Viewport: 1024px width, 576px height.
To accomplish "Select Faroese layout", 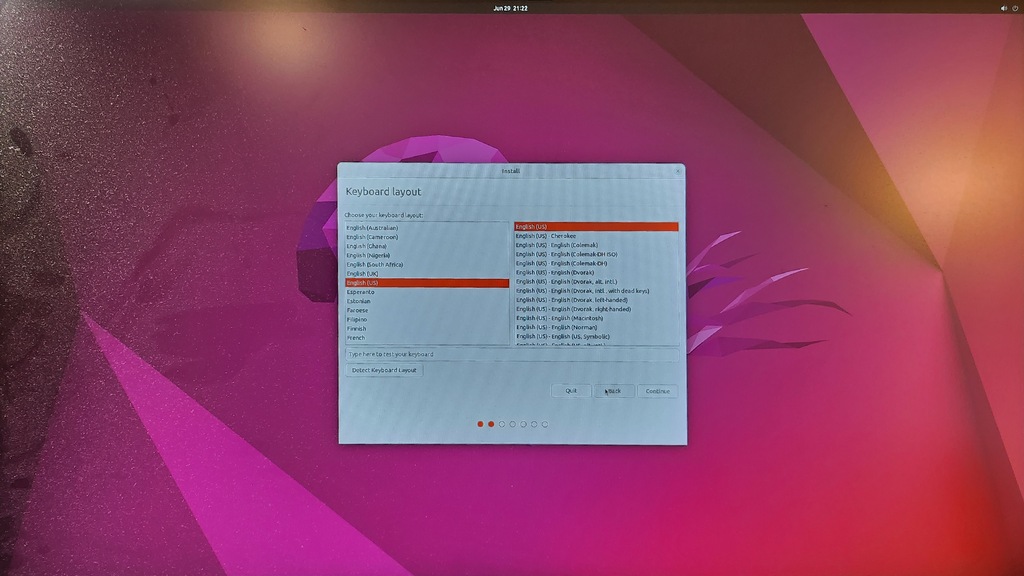I will [x=427, y=310].
